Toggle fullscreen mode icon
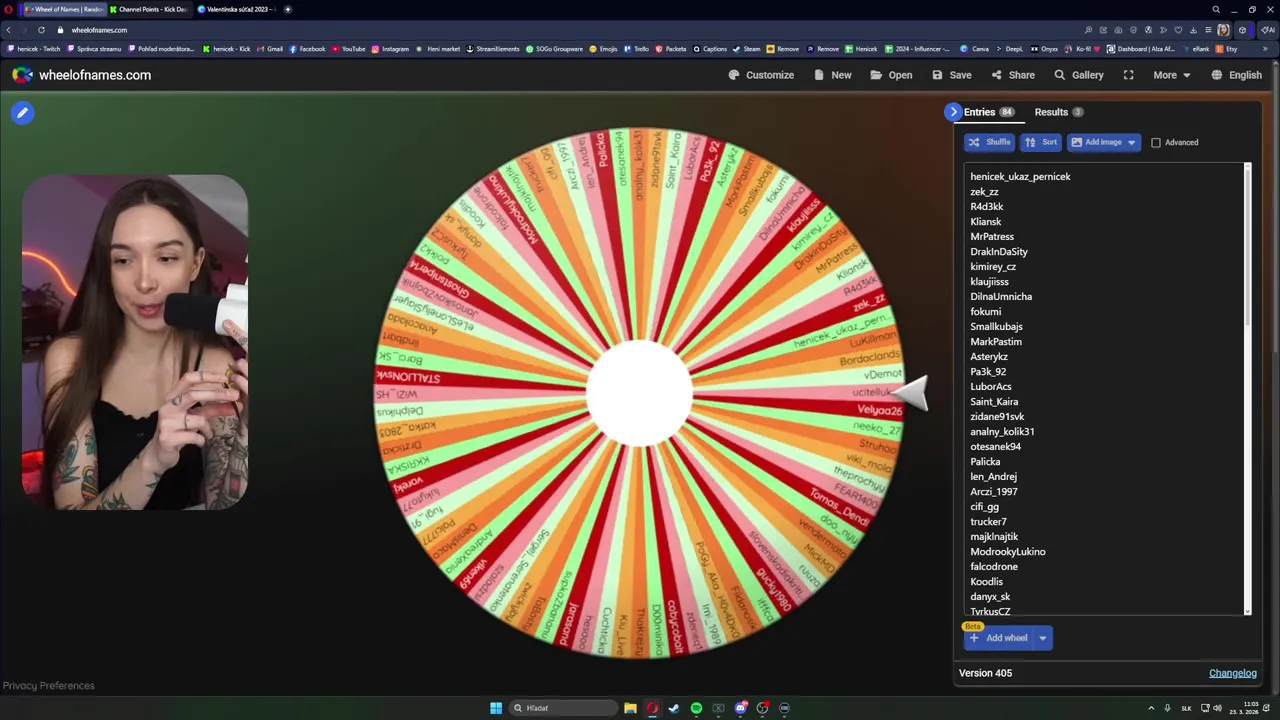Image resolution: width=1280 pixels, height=720 pixels. (x=1128, y=75)
